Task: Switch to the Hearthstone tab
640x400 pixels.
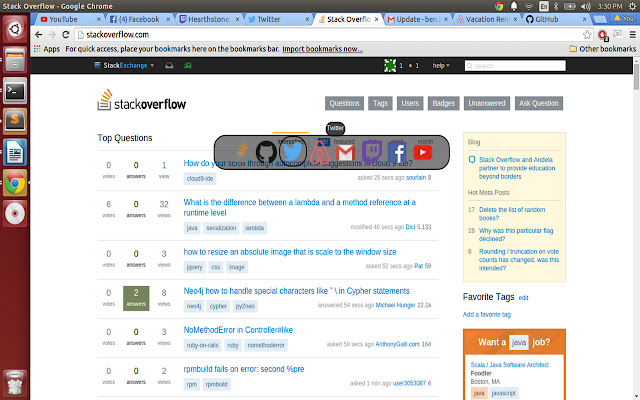Action: [x=208, y=19]
